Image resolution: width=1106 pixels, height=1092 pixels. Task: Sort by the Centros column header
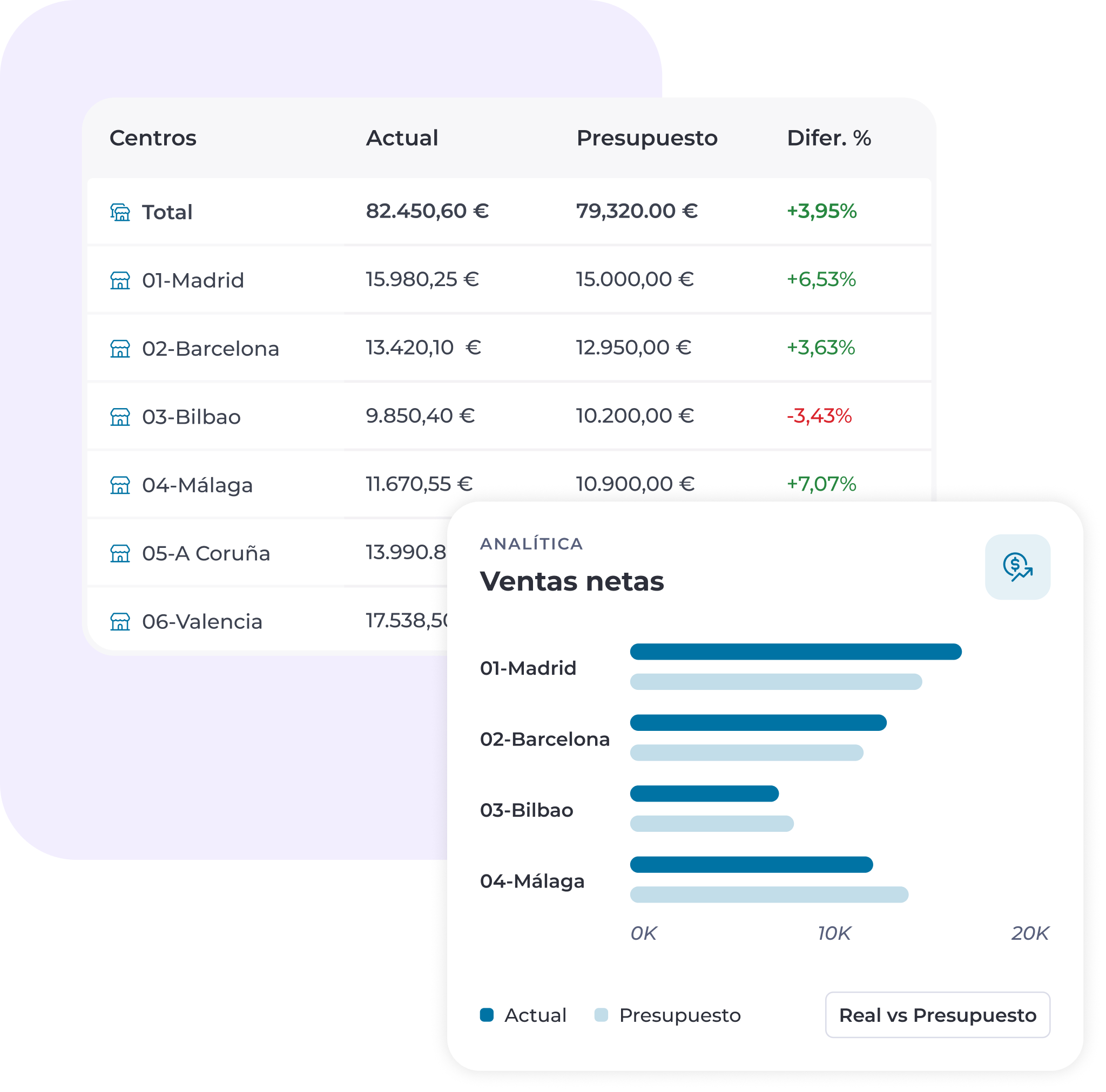pos(153,138)
